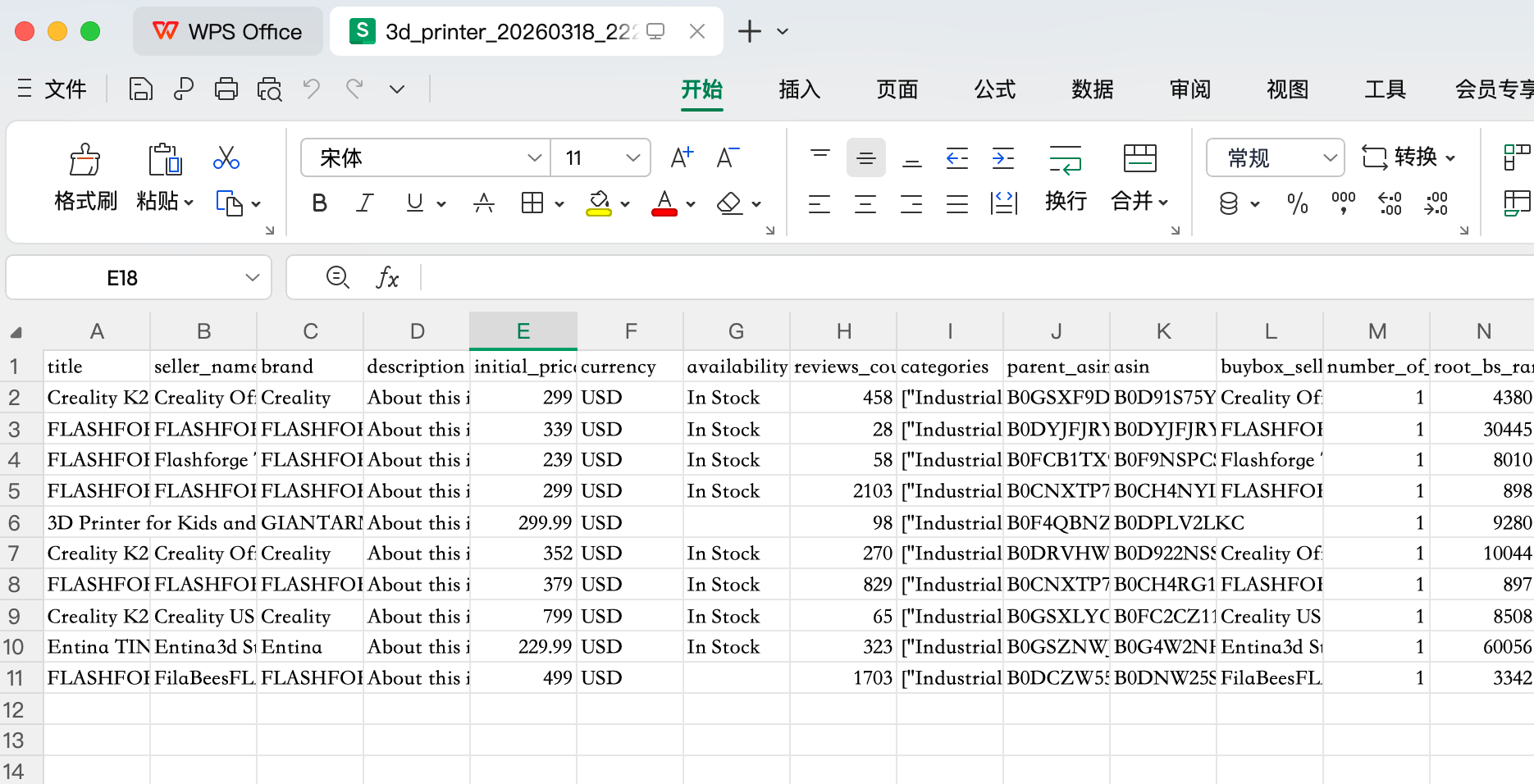Open Name Box dropdown arrow

[252, 278]
